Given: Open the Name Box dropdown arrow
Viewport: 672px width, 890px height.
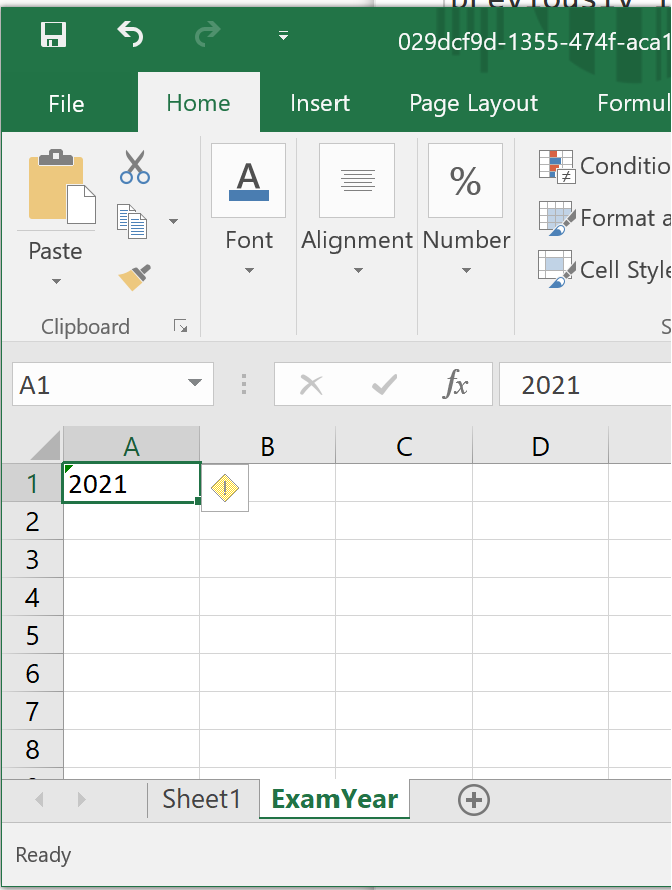Looking at the screenshot, I should pyautogui.click(x=194, y=385).
